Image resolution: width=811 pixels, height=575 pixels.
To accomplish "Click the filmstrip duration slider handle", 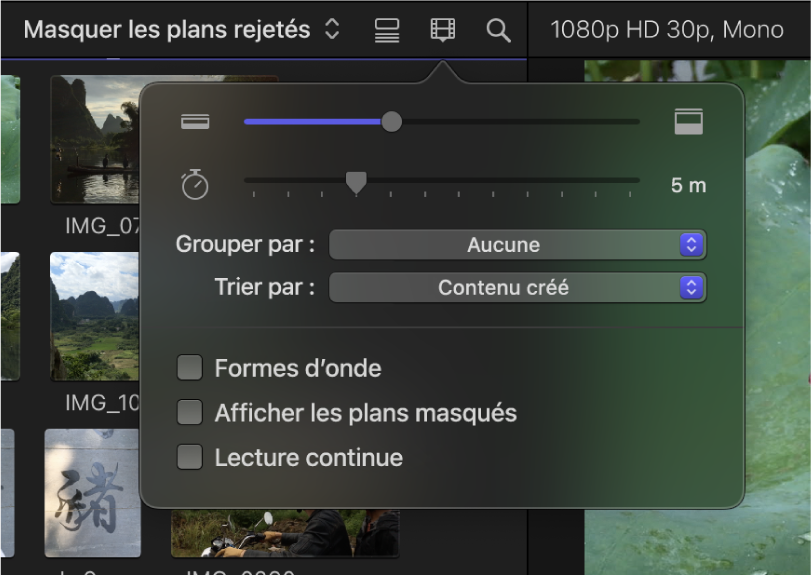I will tap(356, 181).
